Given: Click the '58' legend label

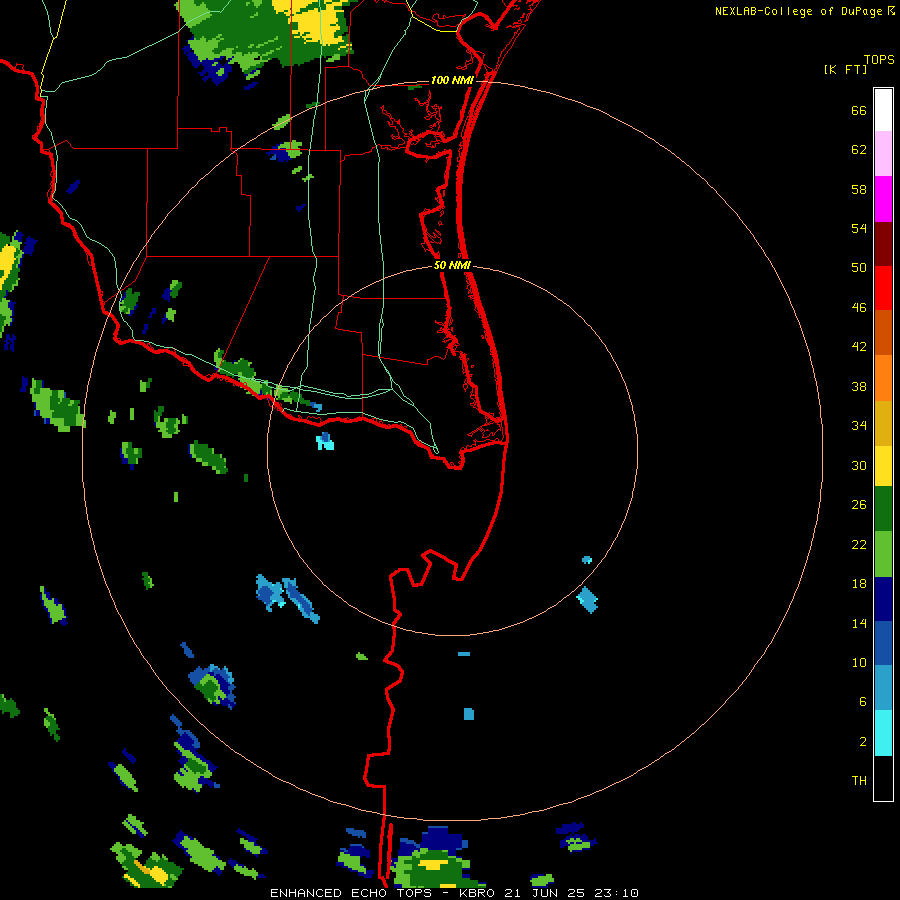Looking at the screenshot, I should 859,189.
